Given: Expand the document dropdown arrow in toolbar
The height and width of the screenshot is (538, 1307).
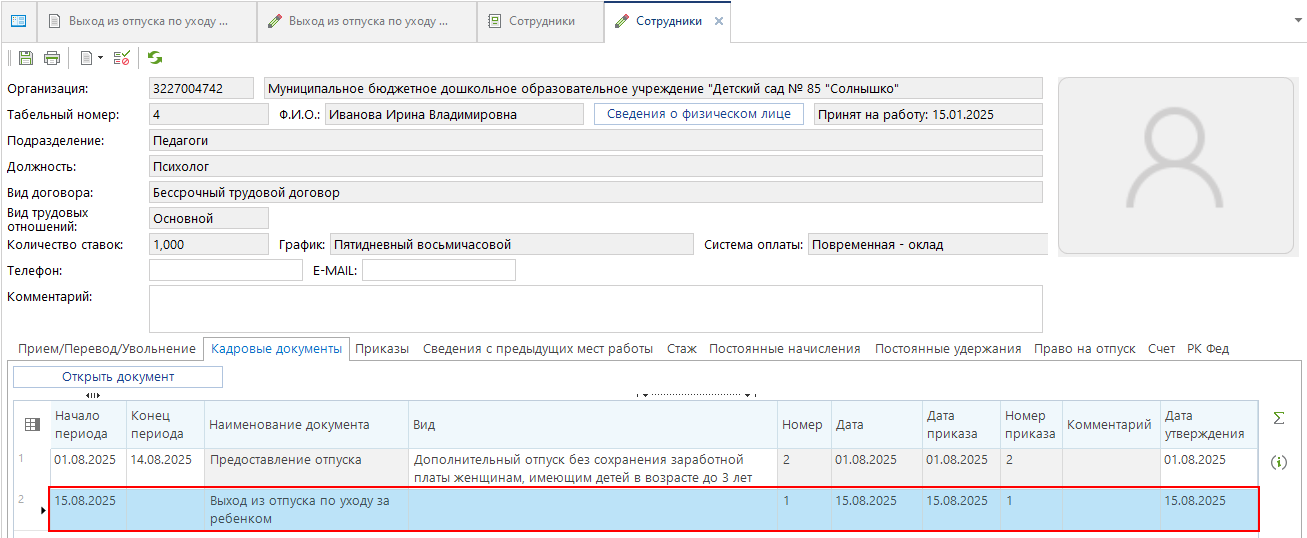Looking at the screenshot, I should (x=101, y=58).
